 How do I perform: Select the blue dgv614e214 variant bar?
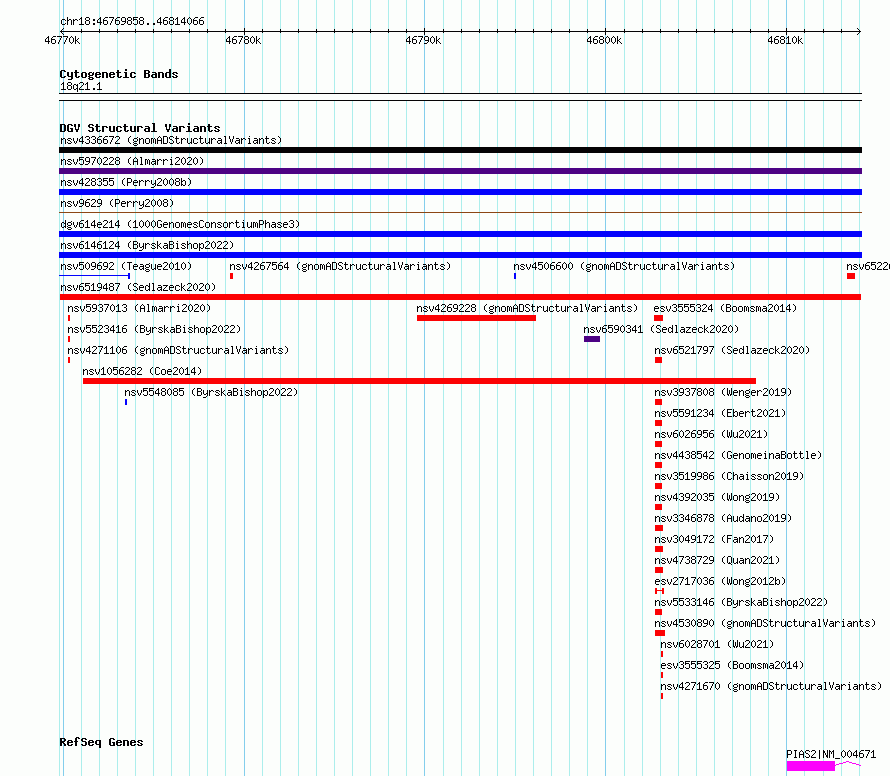[x=460, y=234]
